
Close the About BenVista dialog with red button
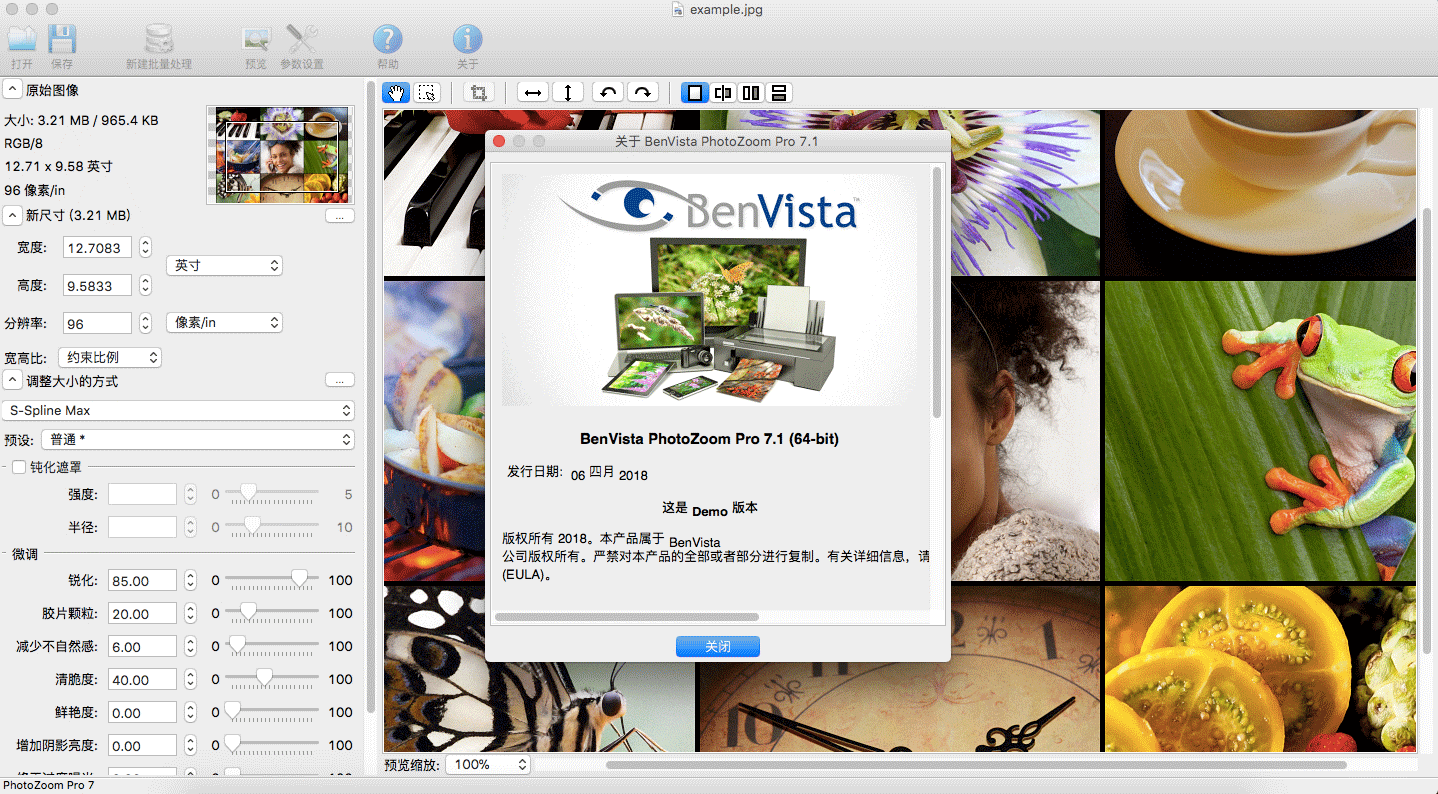pos(499,141)
